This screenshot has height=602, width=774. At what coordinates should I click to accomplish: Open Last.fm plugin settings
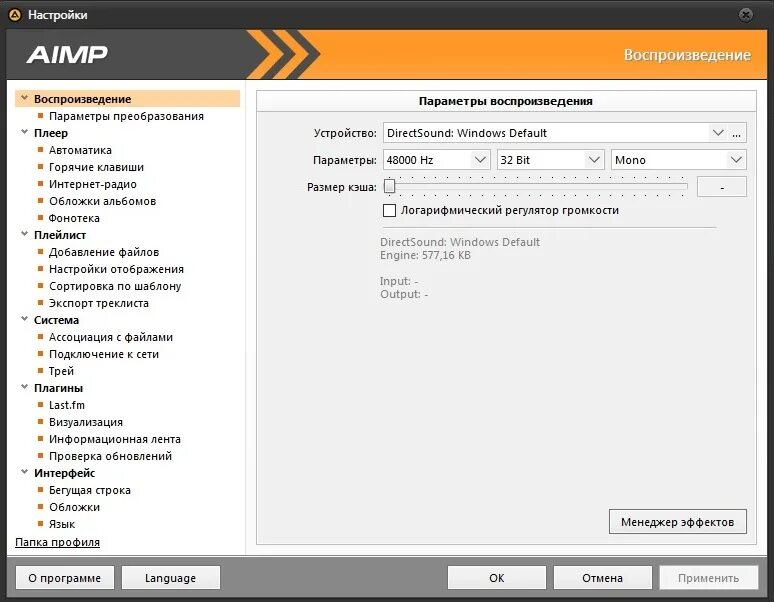67,405
